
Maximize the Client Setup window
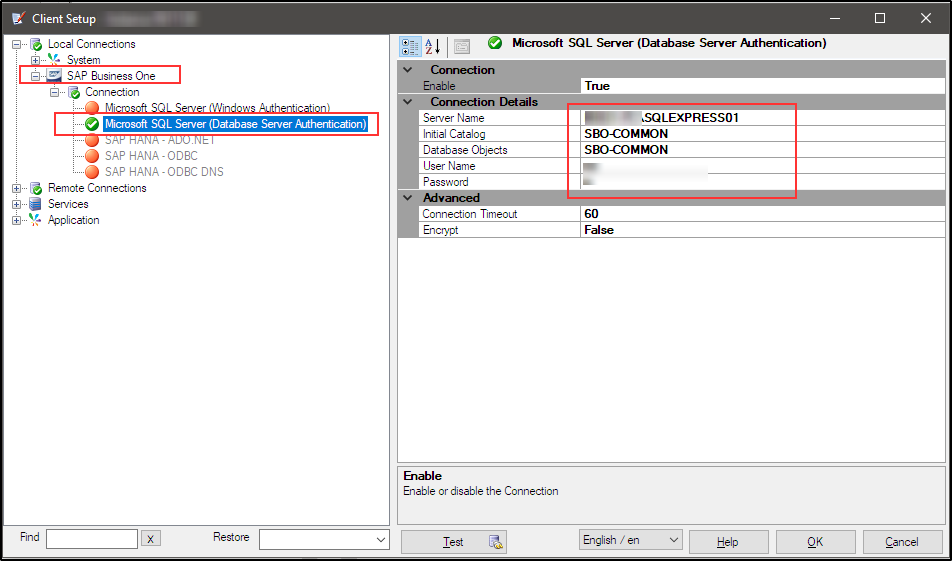pyautogui.click(x=880, y=18)
